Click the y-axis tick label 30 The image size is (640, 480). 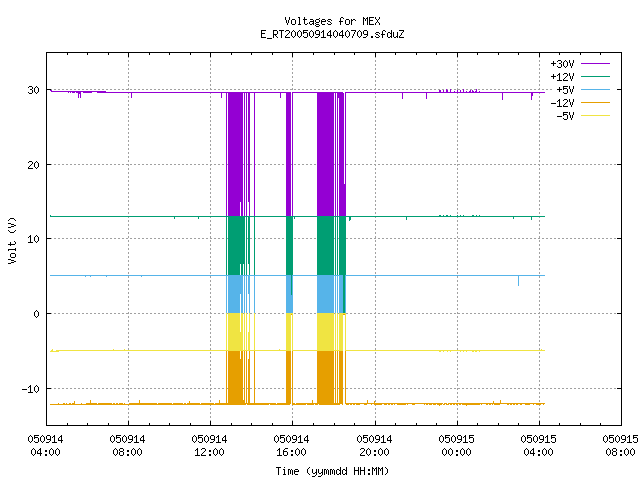(x=33, y=90)
